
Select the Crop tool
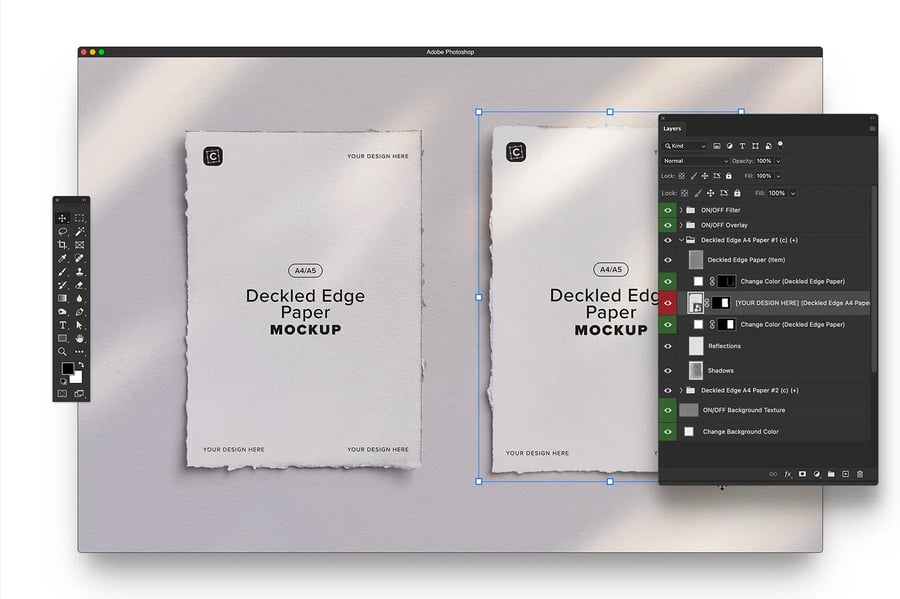coord(62,245)
